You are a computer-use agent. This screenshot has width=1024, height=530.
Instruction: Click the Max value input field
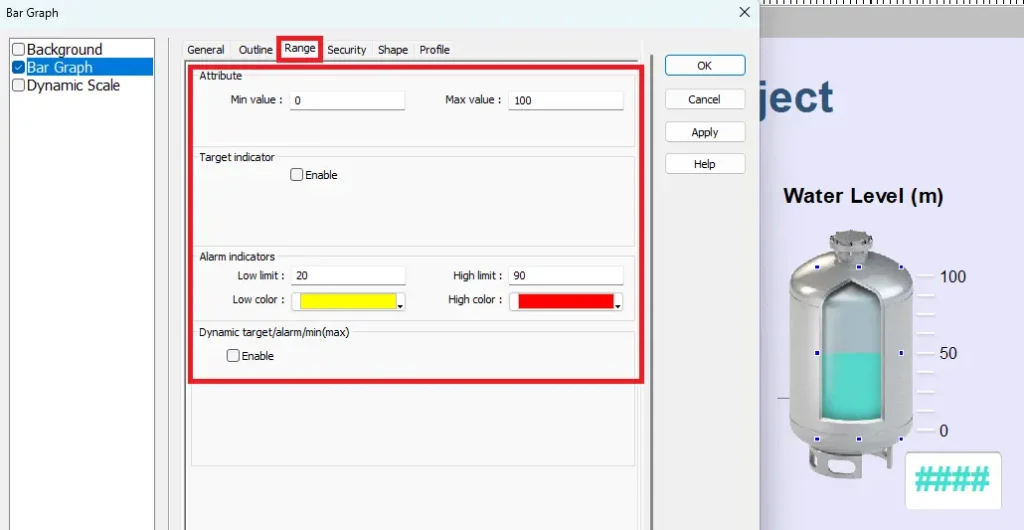point(566,101)
